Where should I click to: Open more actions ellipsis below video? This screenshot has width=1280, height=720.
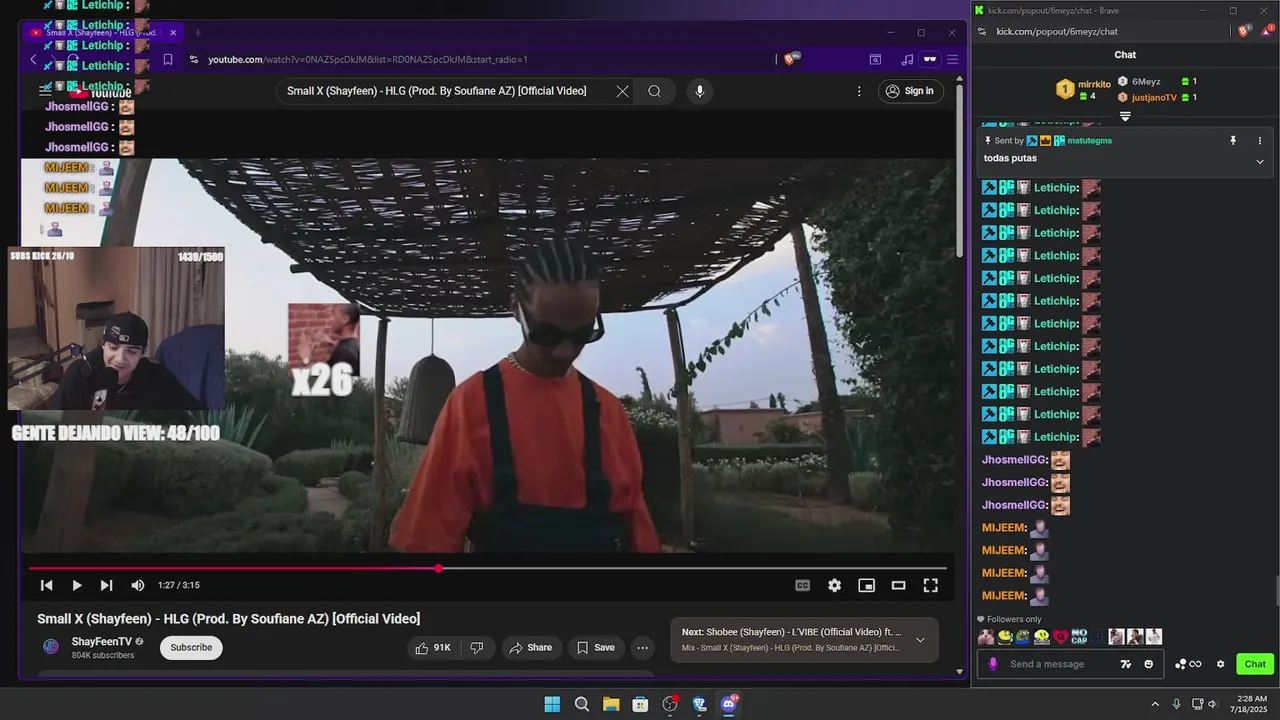coord(642,647)
